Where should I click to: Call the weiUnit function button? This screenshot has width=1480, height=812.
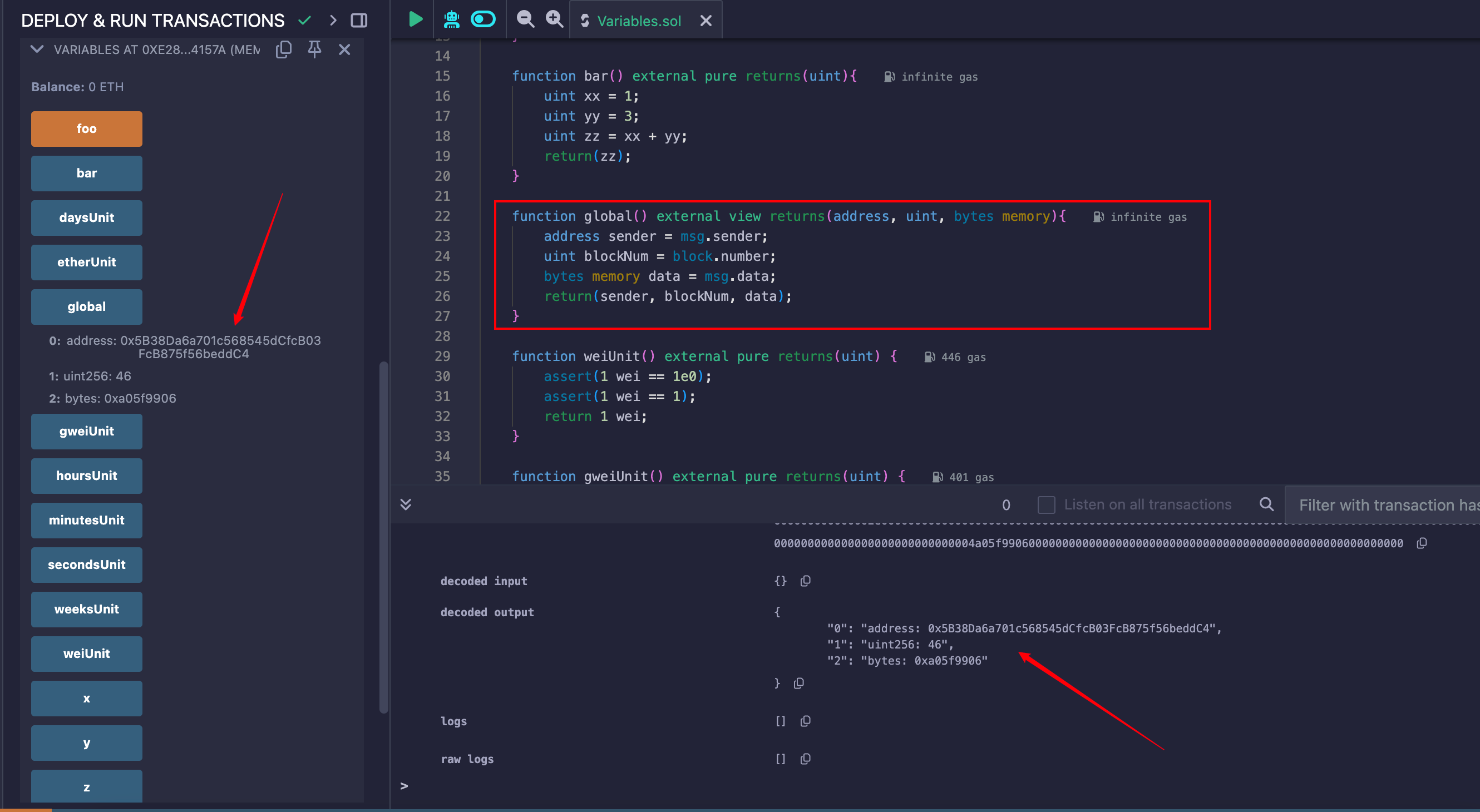(87, 654)
